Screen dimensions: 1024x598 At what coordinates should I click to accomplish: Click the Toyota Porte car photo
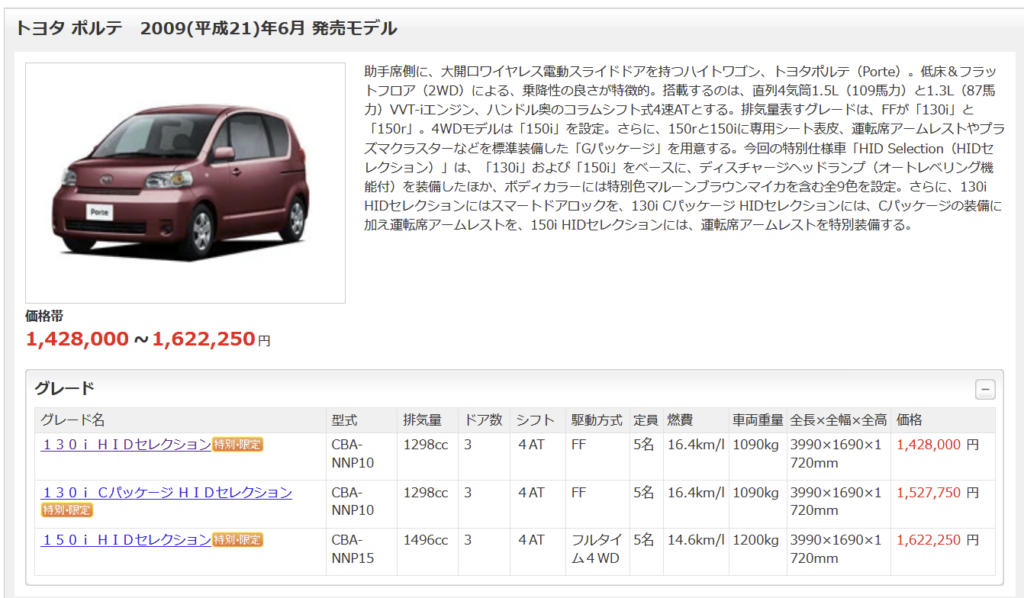click(185, 183)
